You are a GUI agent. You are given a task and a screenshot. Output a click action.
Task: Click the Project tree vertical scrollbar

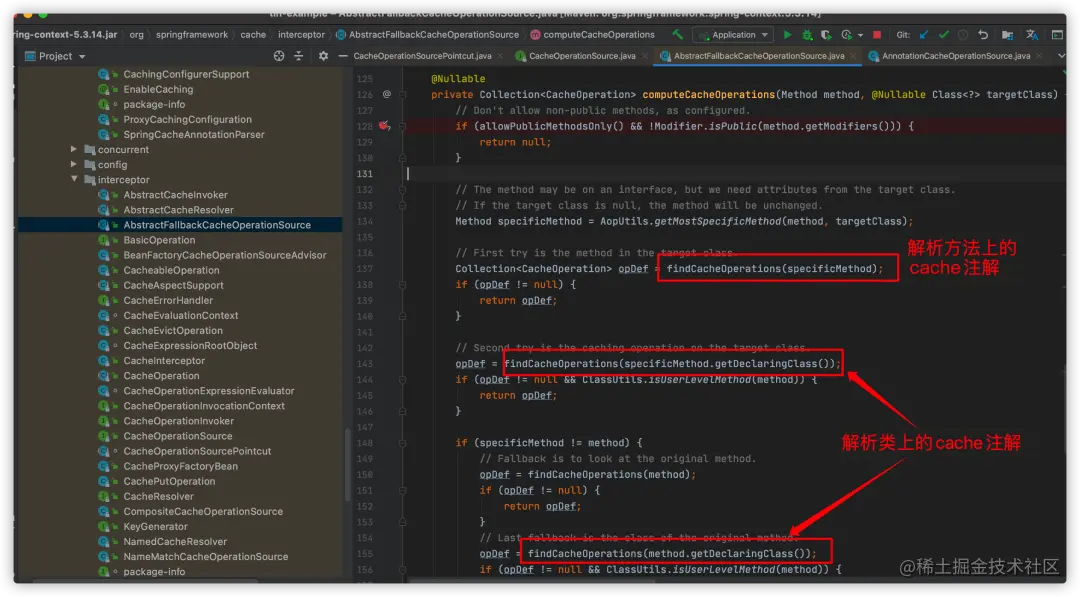coord(347,465)
